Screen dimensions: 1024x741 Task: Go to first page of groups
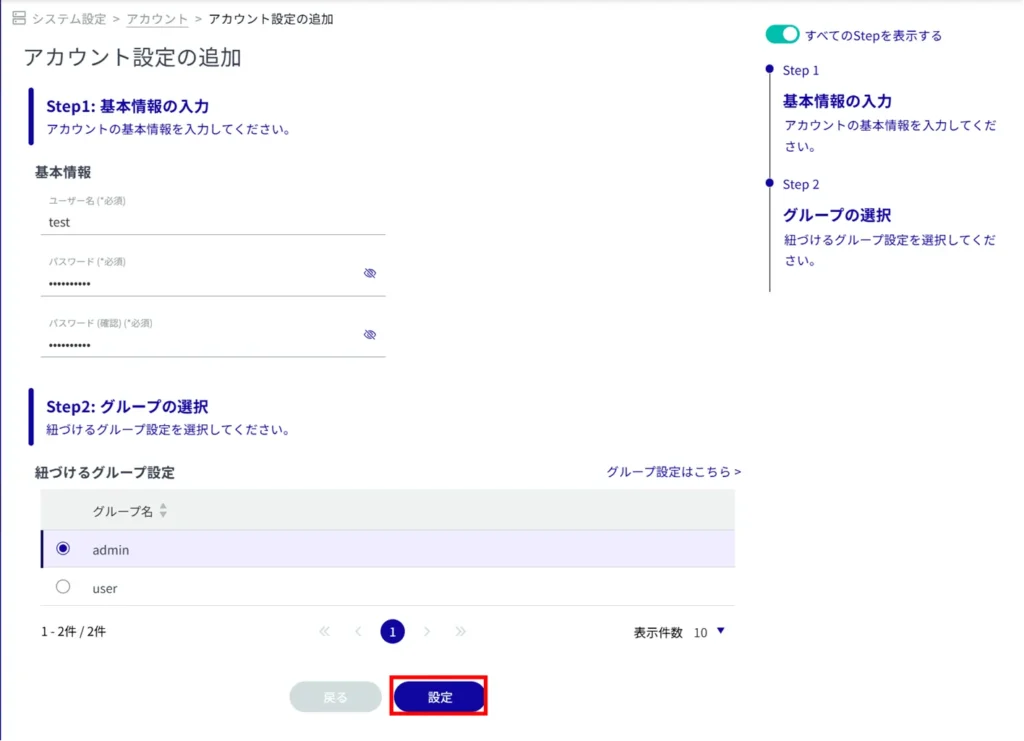[325, 632]
